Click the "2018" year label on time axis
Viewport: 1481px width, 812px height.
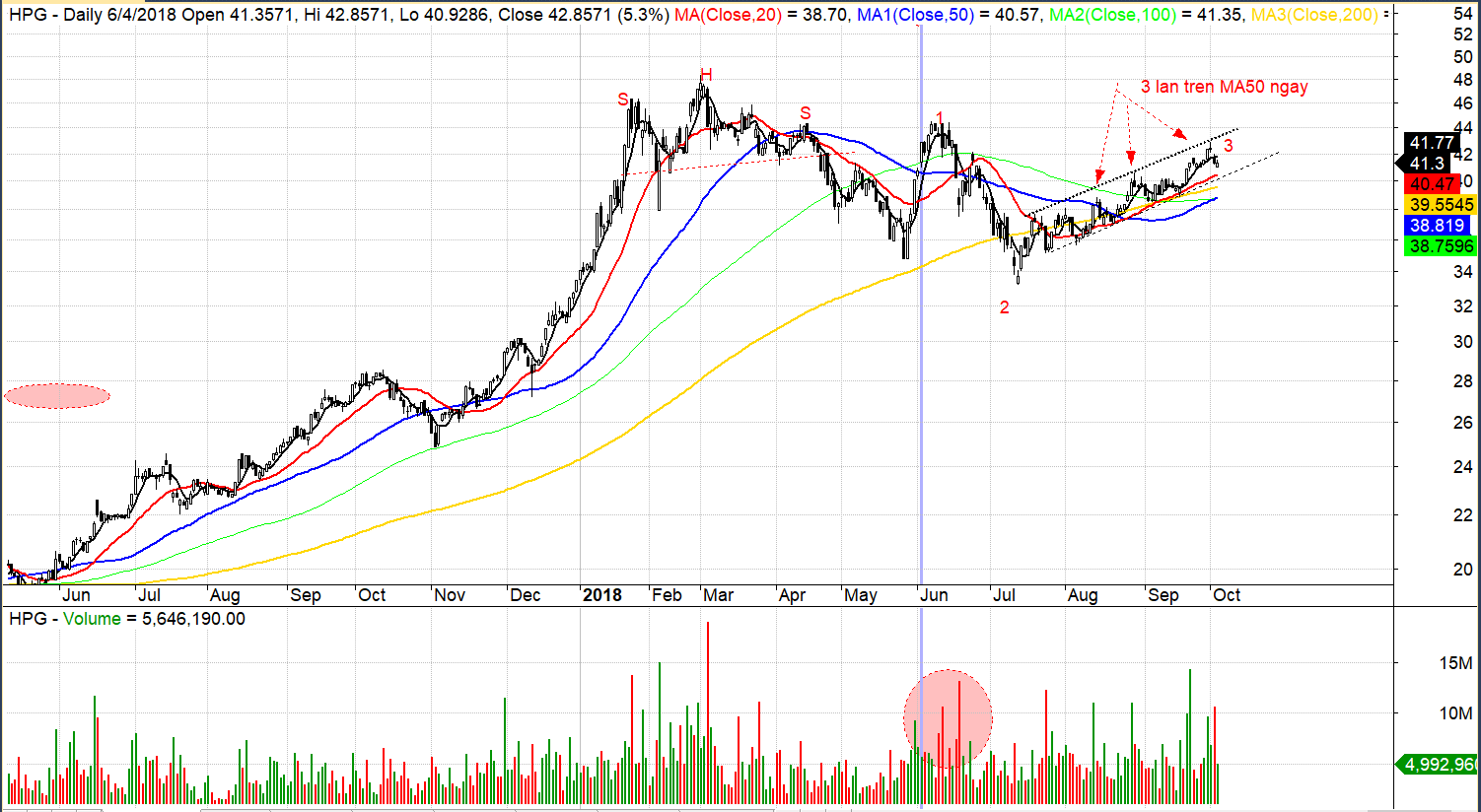pos(601,595)
